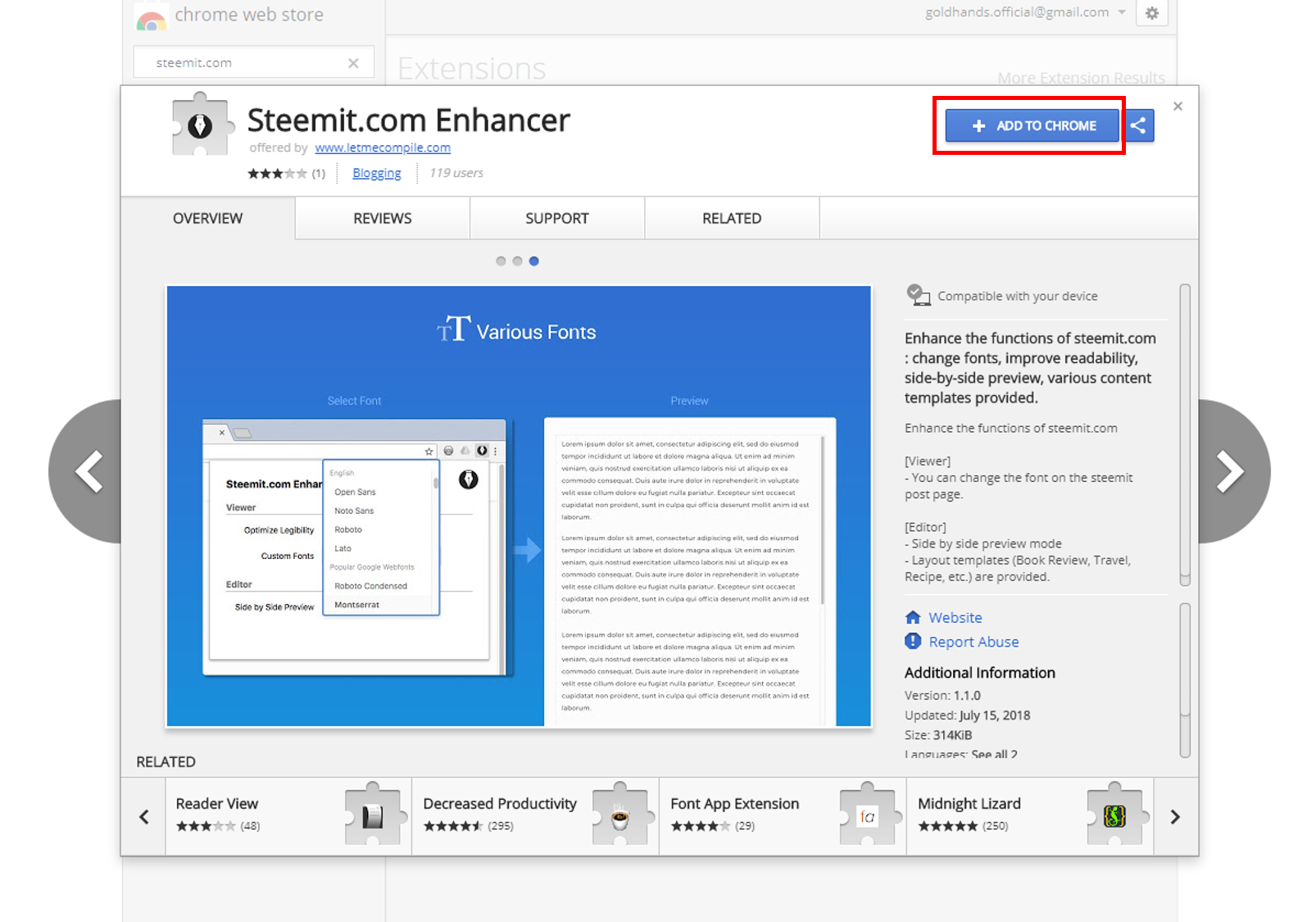Image resolution: width=1316 pixels, height=922 pixels.
Task: Click the Font App Extension icon
Action: coord(869,815)
